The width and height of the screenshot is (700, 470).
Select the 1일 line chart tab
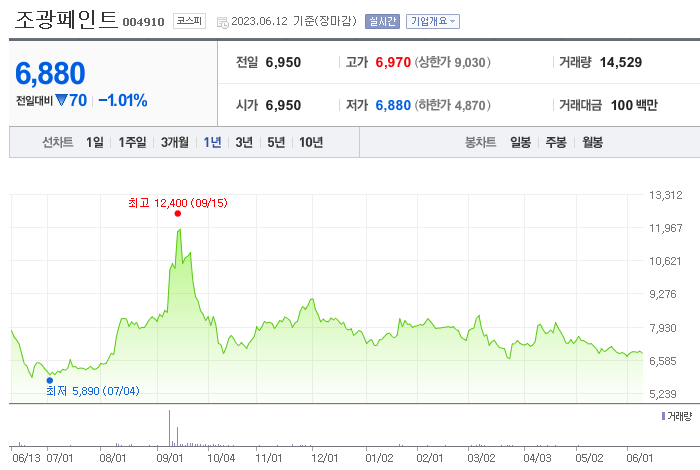(95, 142)
